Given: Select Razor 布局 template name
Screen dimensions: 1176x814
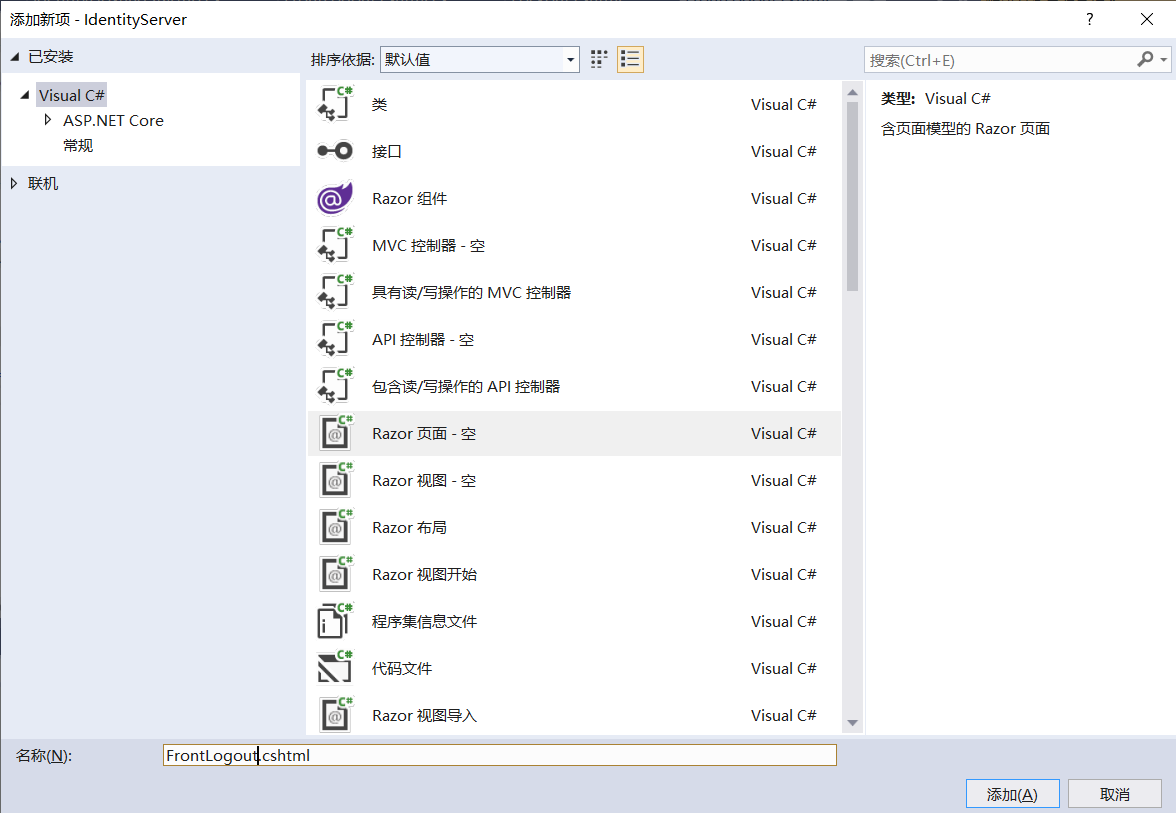Looking at the screenshot, I should pyautogui.click(x=410, y=527).
